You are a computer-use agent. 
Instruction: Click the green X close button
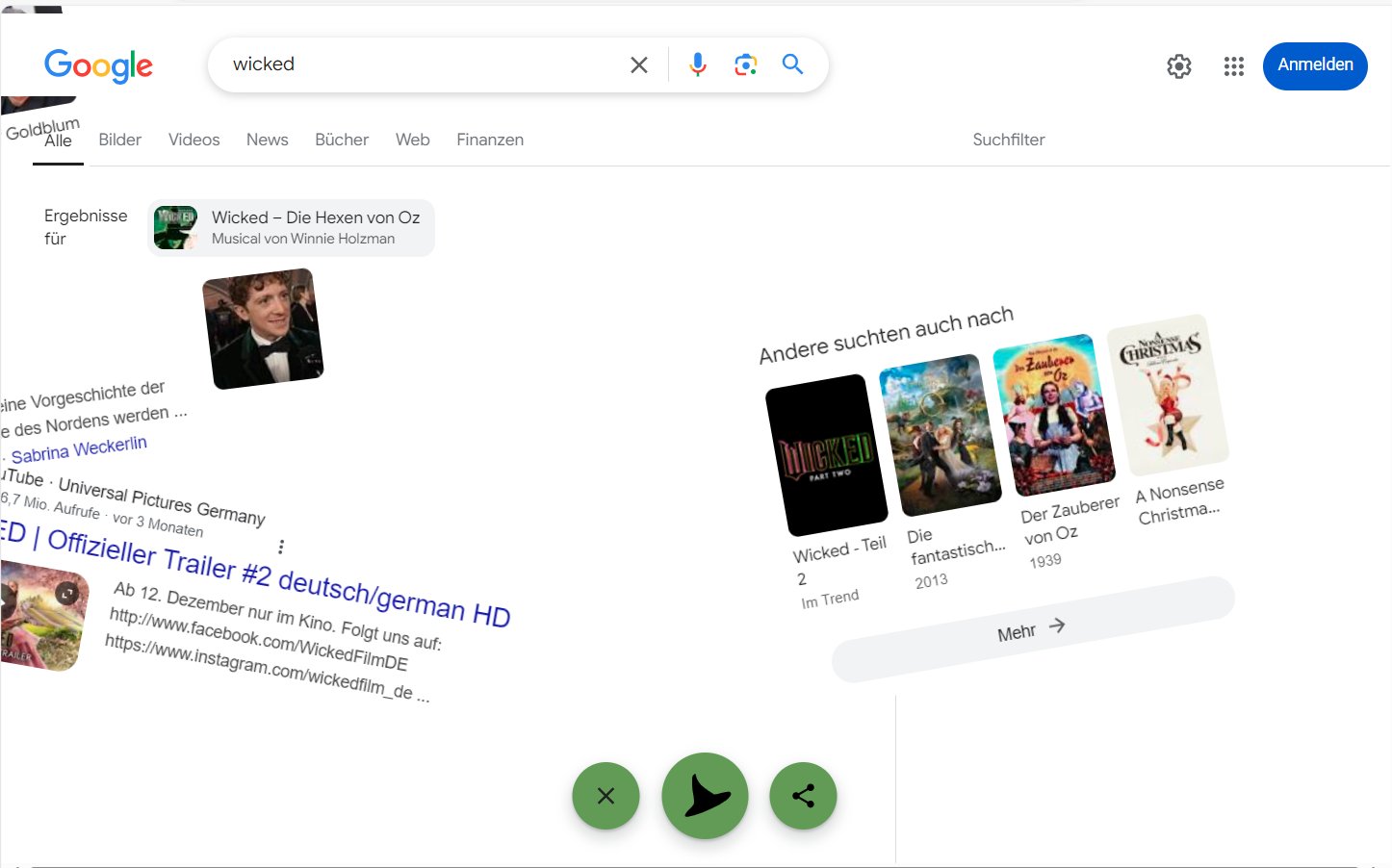606,796
